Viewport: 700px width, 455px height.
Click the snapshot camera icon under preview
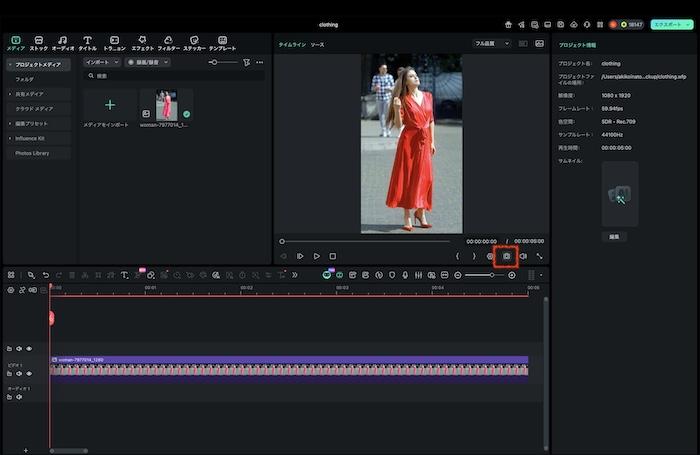tap(506, 256)
